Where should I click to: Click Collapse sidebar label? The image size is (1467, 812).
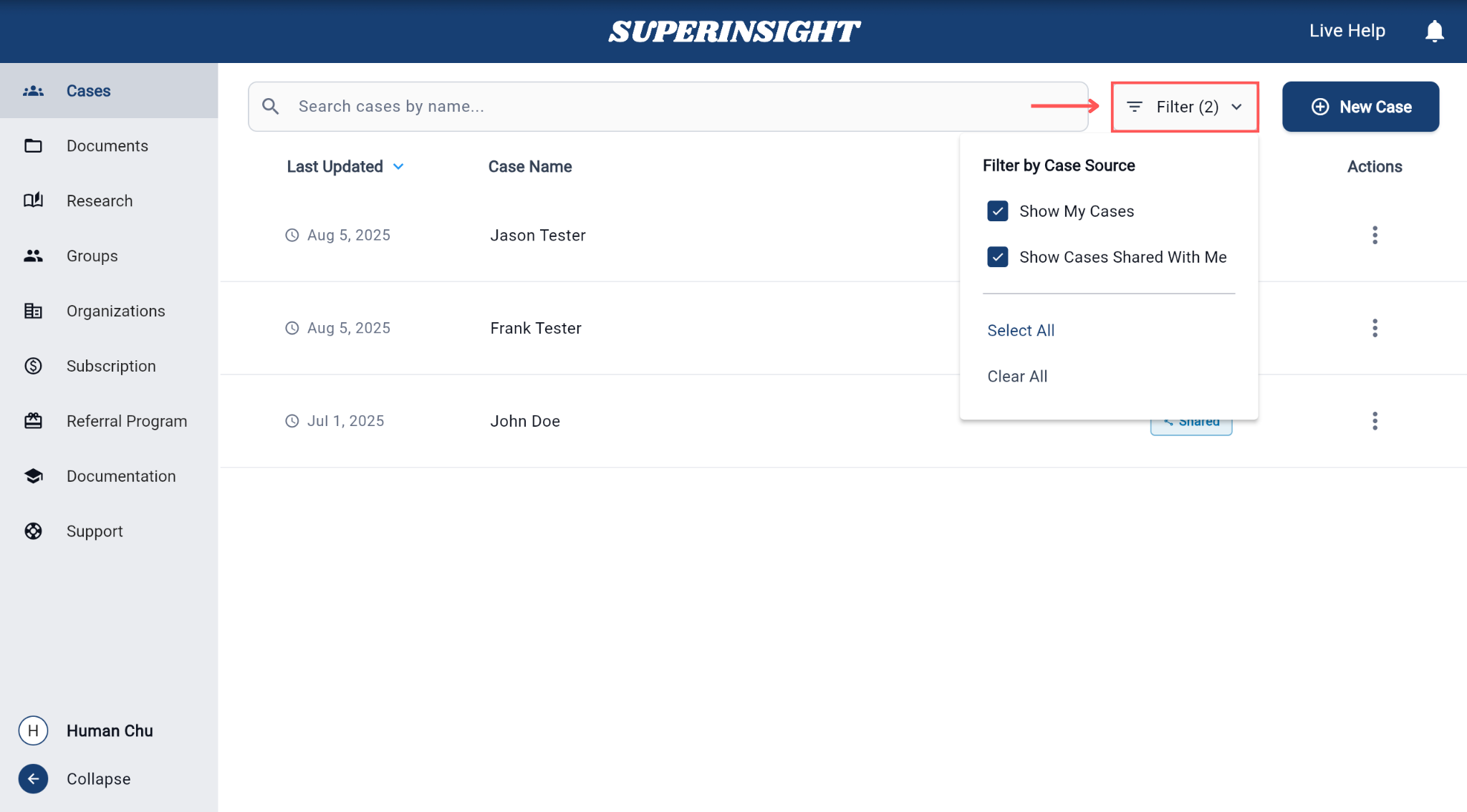click(99, 779)
